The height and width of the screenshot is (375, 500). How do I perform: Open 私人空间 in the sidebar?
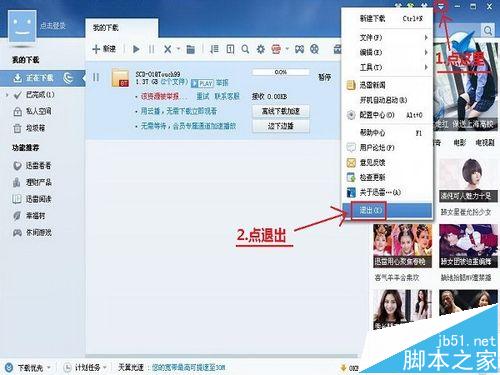click(x=39, y=111)
